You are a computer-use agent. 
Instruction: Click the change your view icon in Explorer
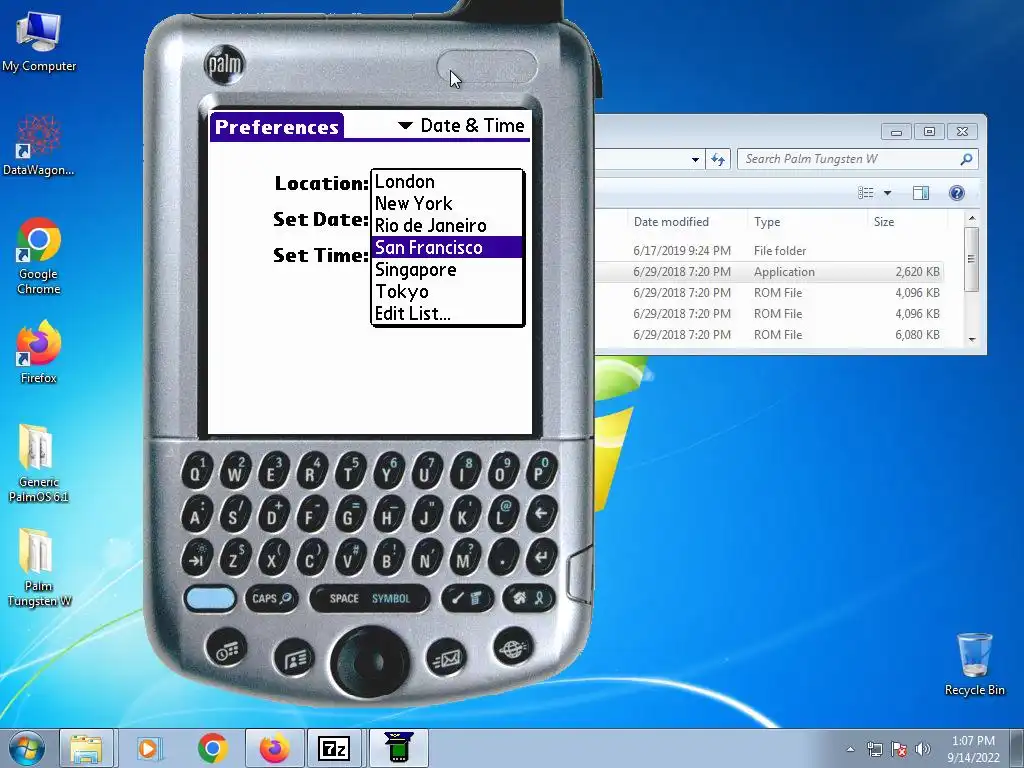866,193
